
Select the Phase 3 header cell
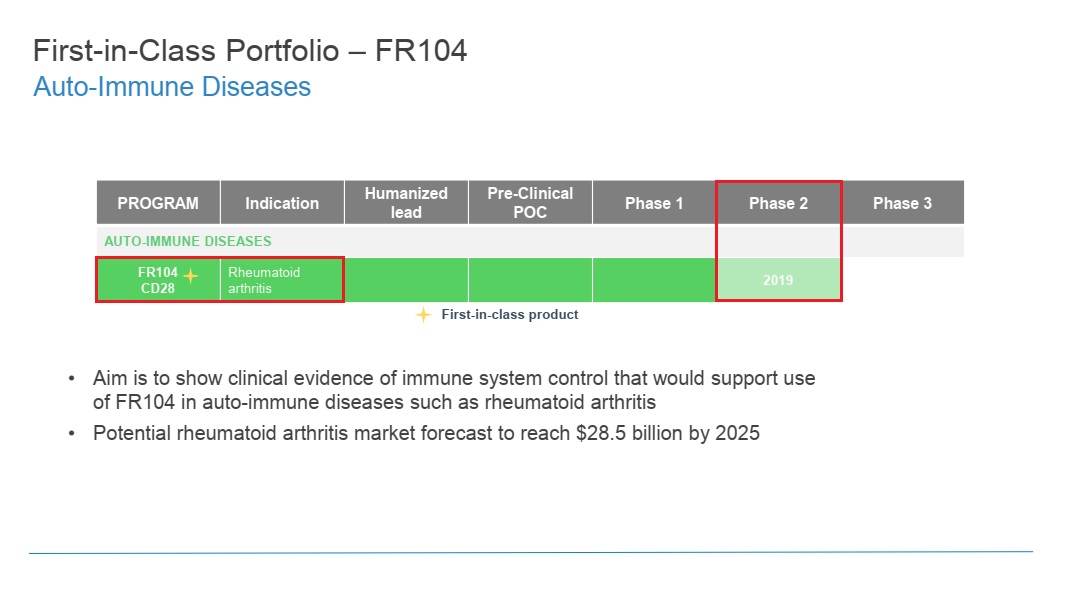[x=902, y=203]
